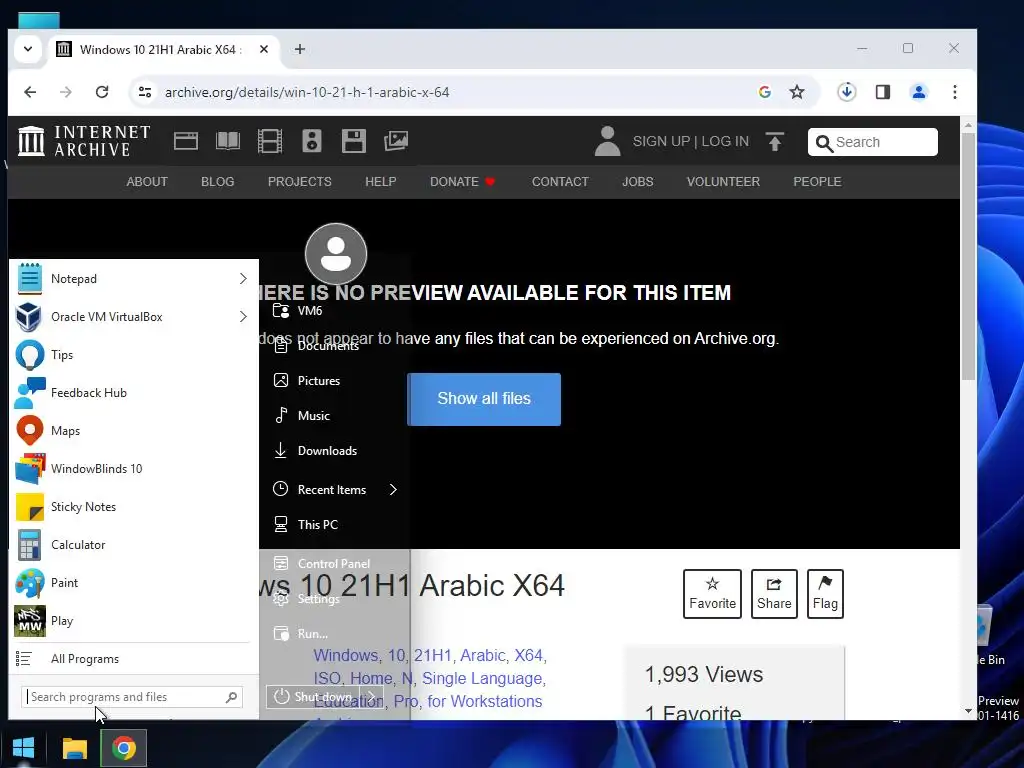Screen dimensions: 1024x768
Task: Open Internet Archive texts (book) icon
Action: [x=228, y=141]
